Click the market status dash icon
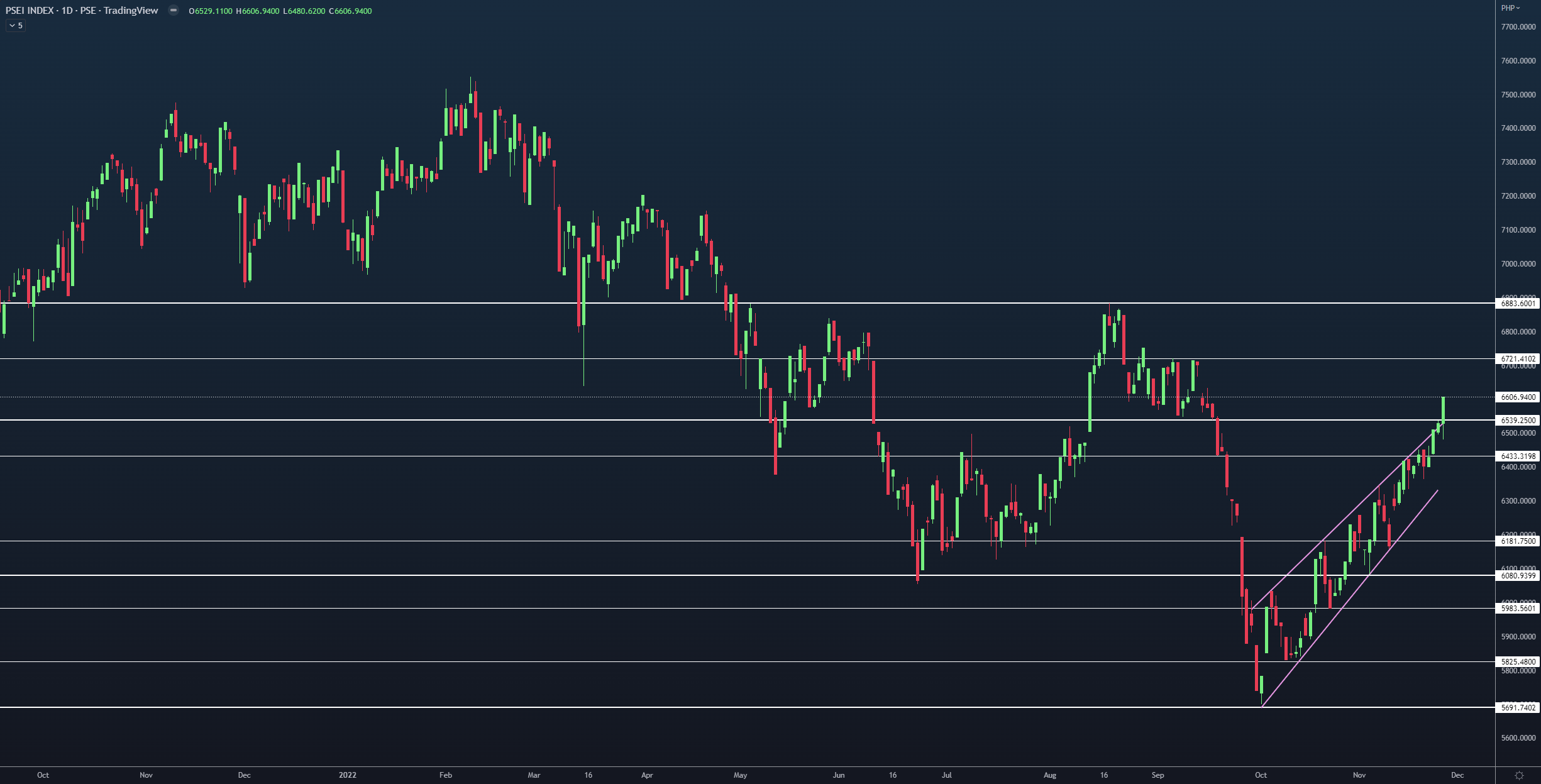The height and width of the screenshot is (784, 1541). (174, 10)
